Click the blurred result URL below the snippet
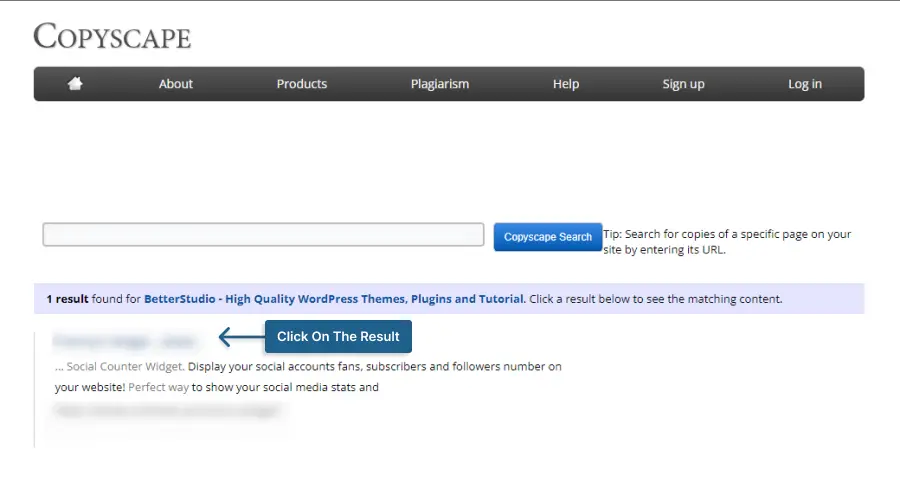The image size is (900, 484). click(168, 411)
